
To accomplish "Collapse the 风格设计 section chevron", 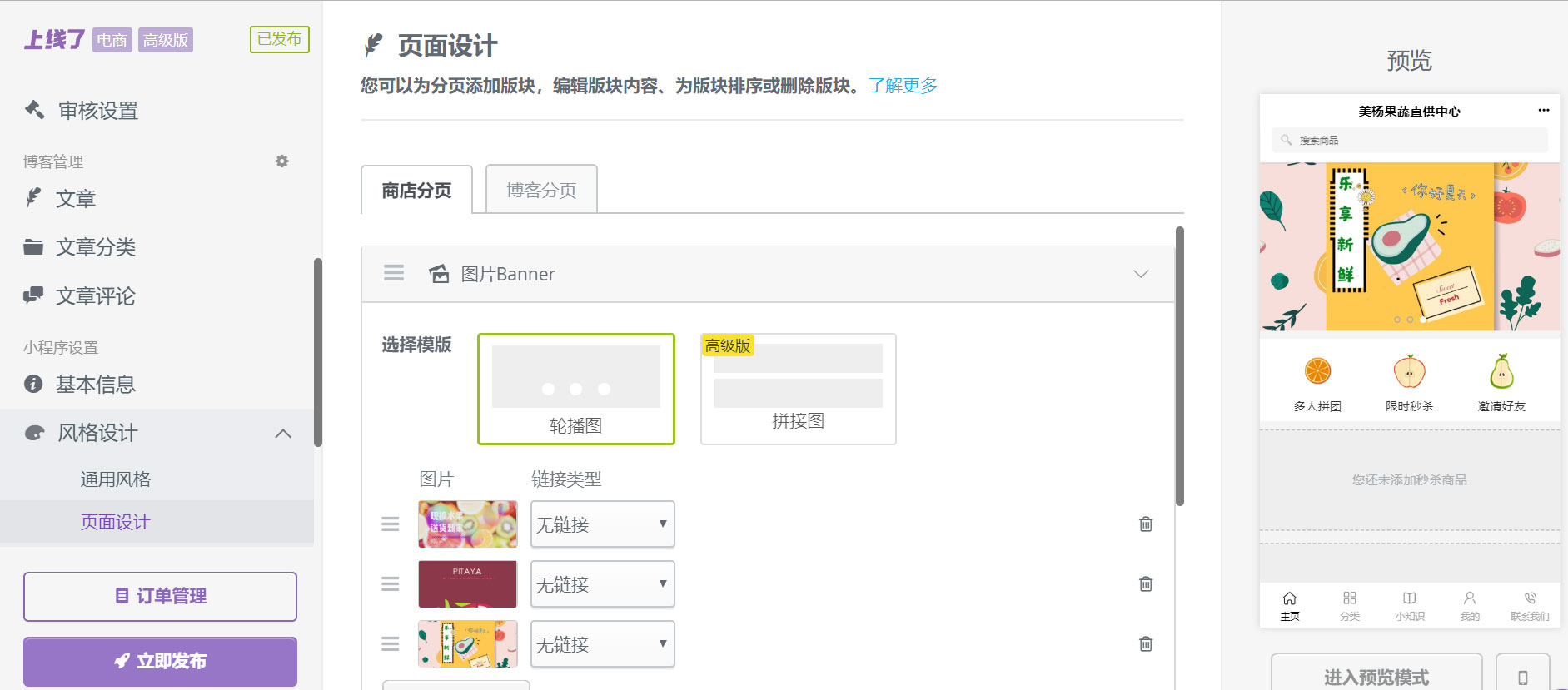I will pyautogui.click(x=283, y=433).
